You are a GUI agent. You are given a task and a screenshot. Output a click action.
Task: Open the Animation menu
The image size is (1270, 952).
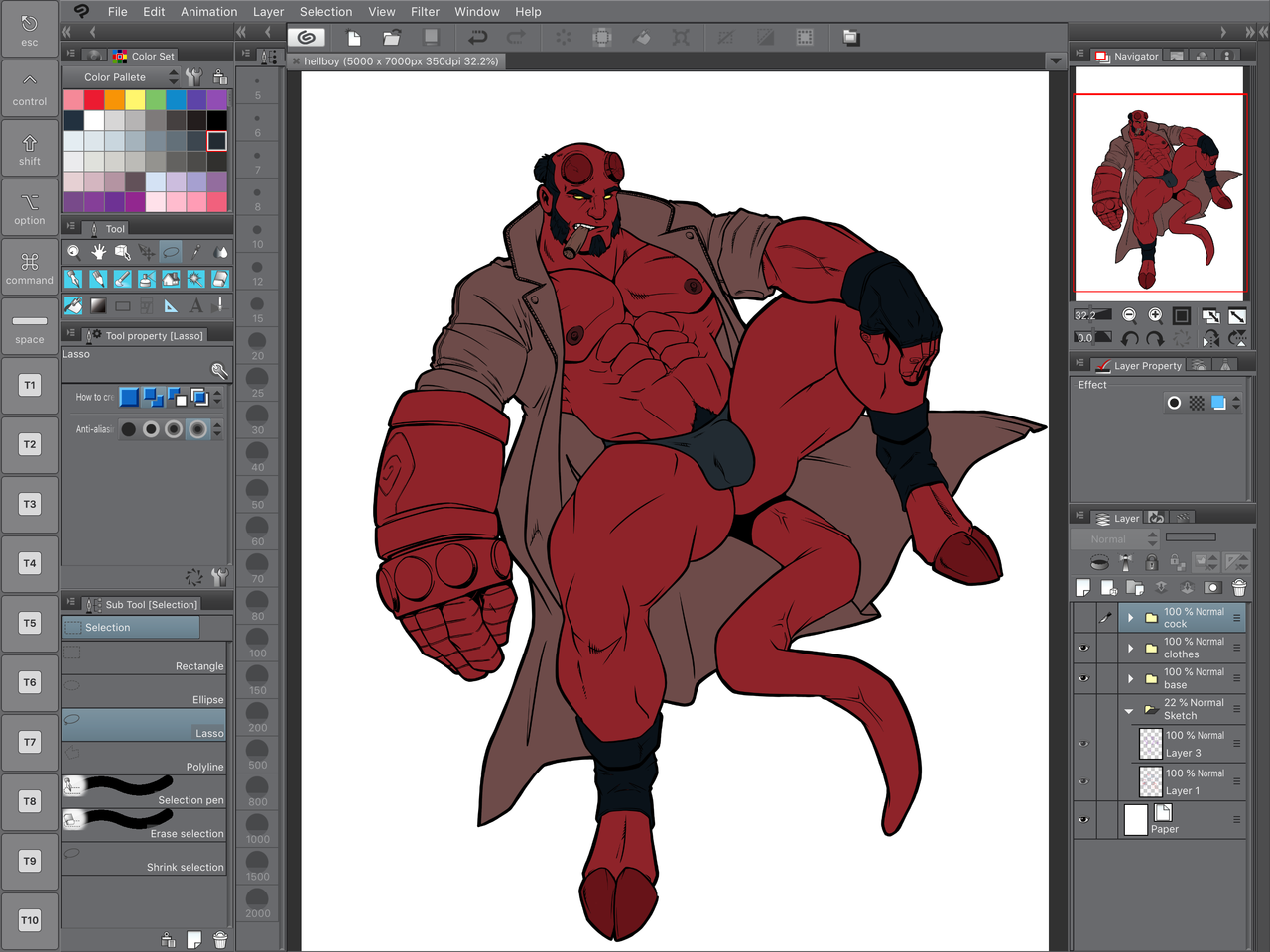[208, 12]
